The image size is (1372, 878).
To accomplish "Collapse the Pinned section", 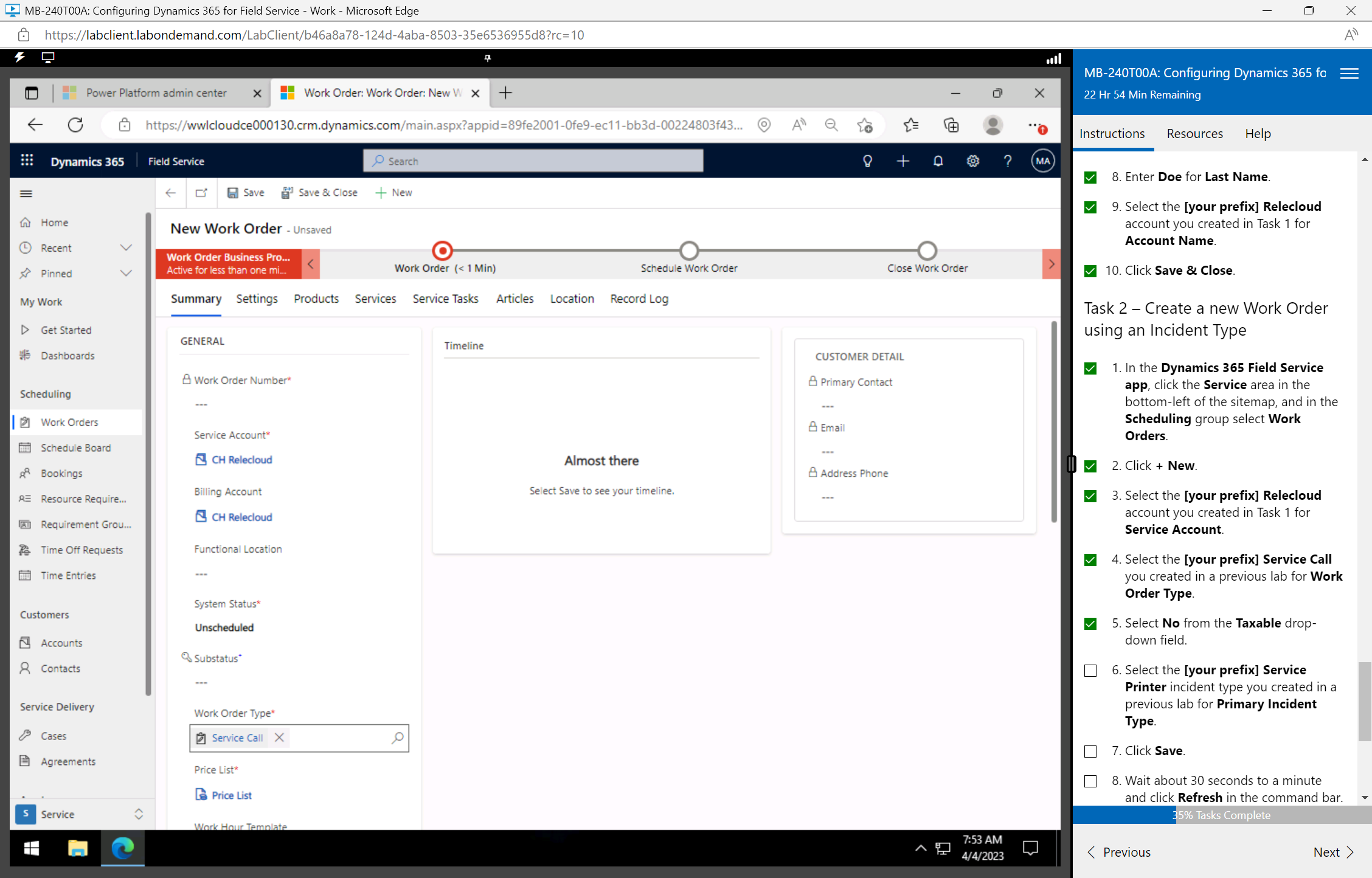I will [x=126, y=273].
